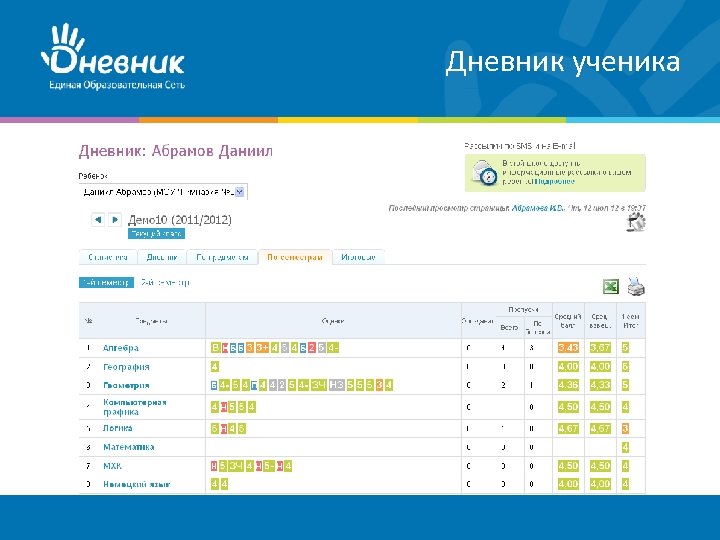The width and height of the screenshot is (720, 540).
Task: Select the 1-й семестр filter
Action: pyautogui.click(x=107, y=282)
